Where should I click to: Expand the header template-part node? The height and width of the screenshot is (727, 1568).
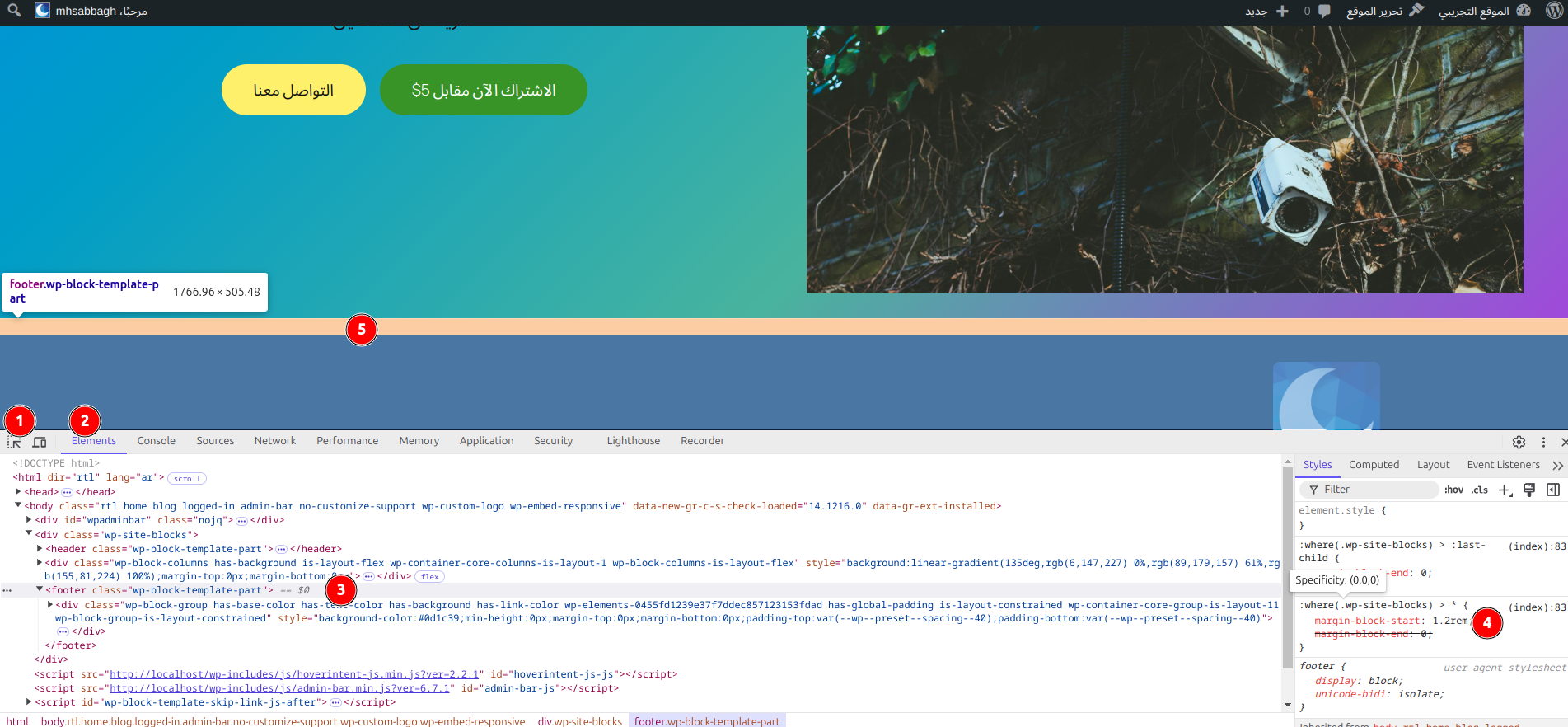(40, 548)
